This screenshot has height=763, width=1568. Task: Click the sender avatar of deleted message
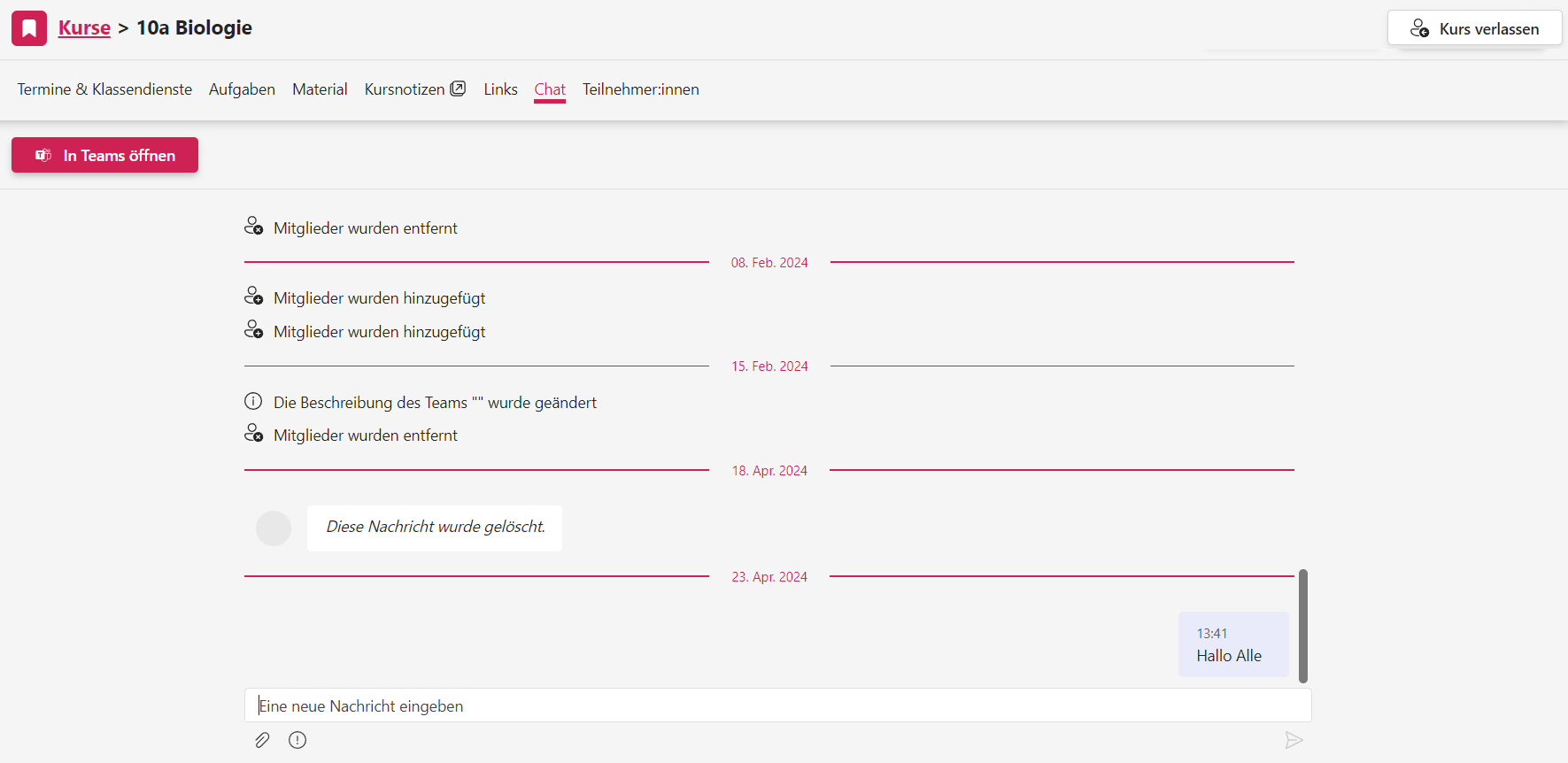274,528
